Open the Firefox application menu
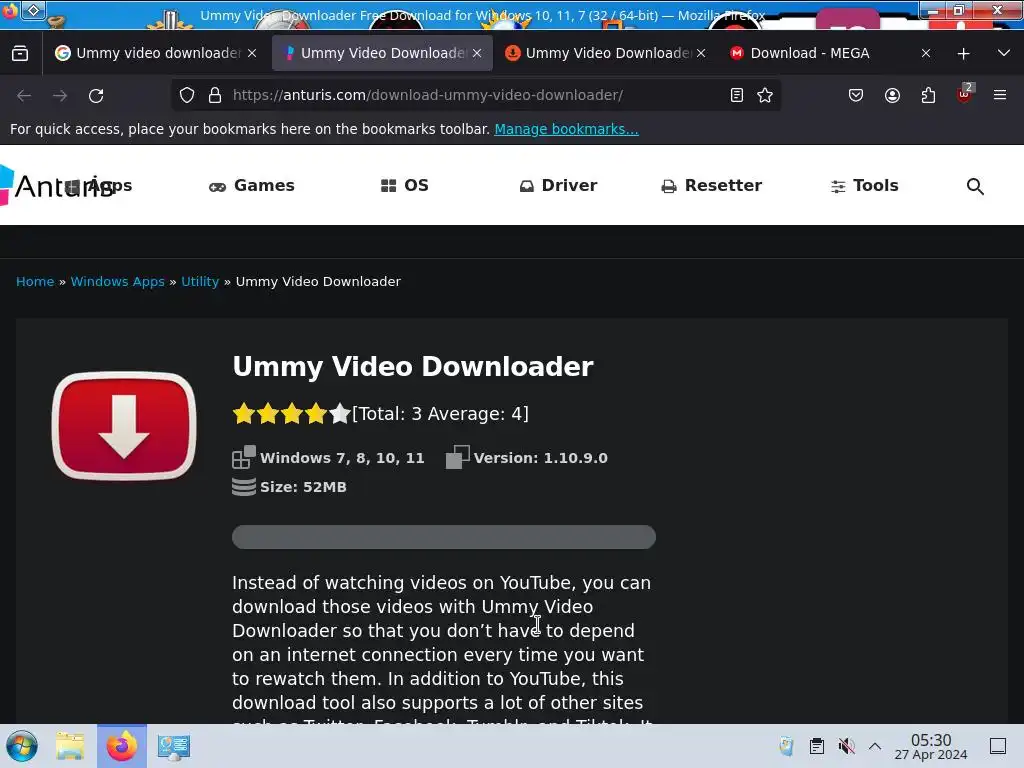 [1000, 95]
